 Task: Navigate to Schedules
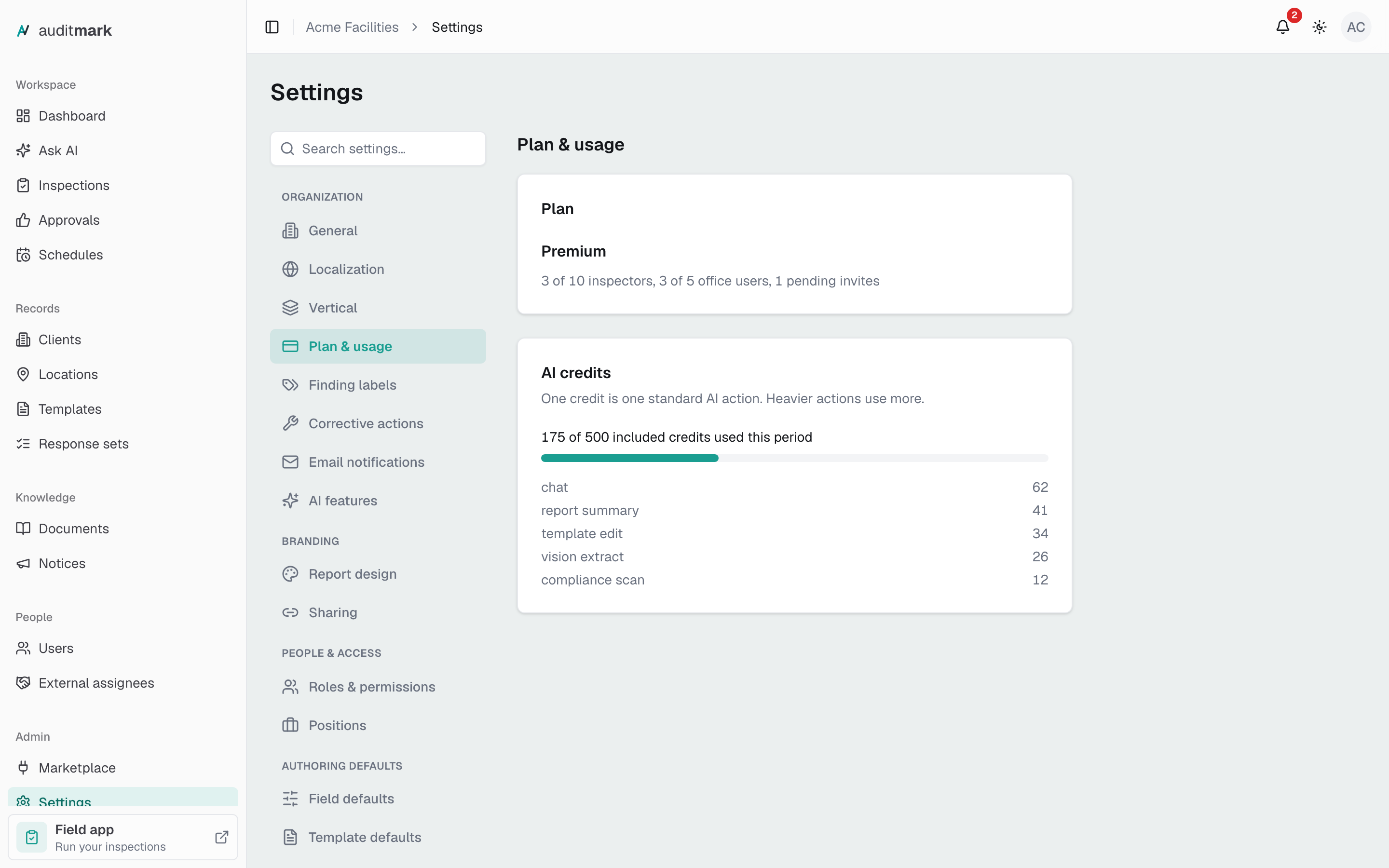point(123,255)
